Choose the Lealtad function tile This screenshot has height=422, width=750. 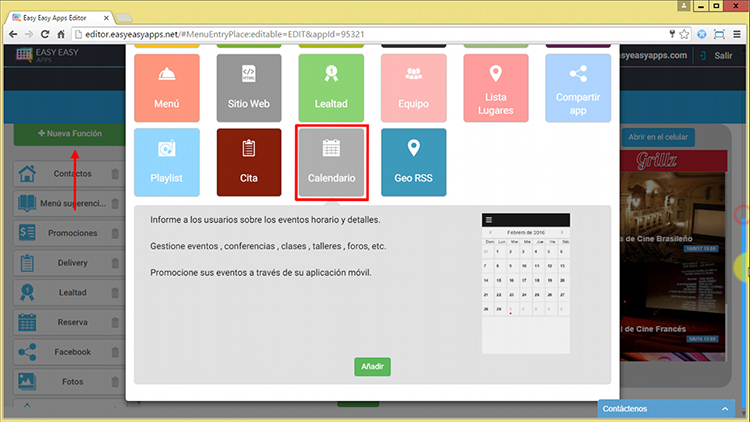[x=331, y=88]
